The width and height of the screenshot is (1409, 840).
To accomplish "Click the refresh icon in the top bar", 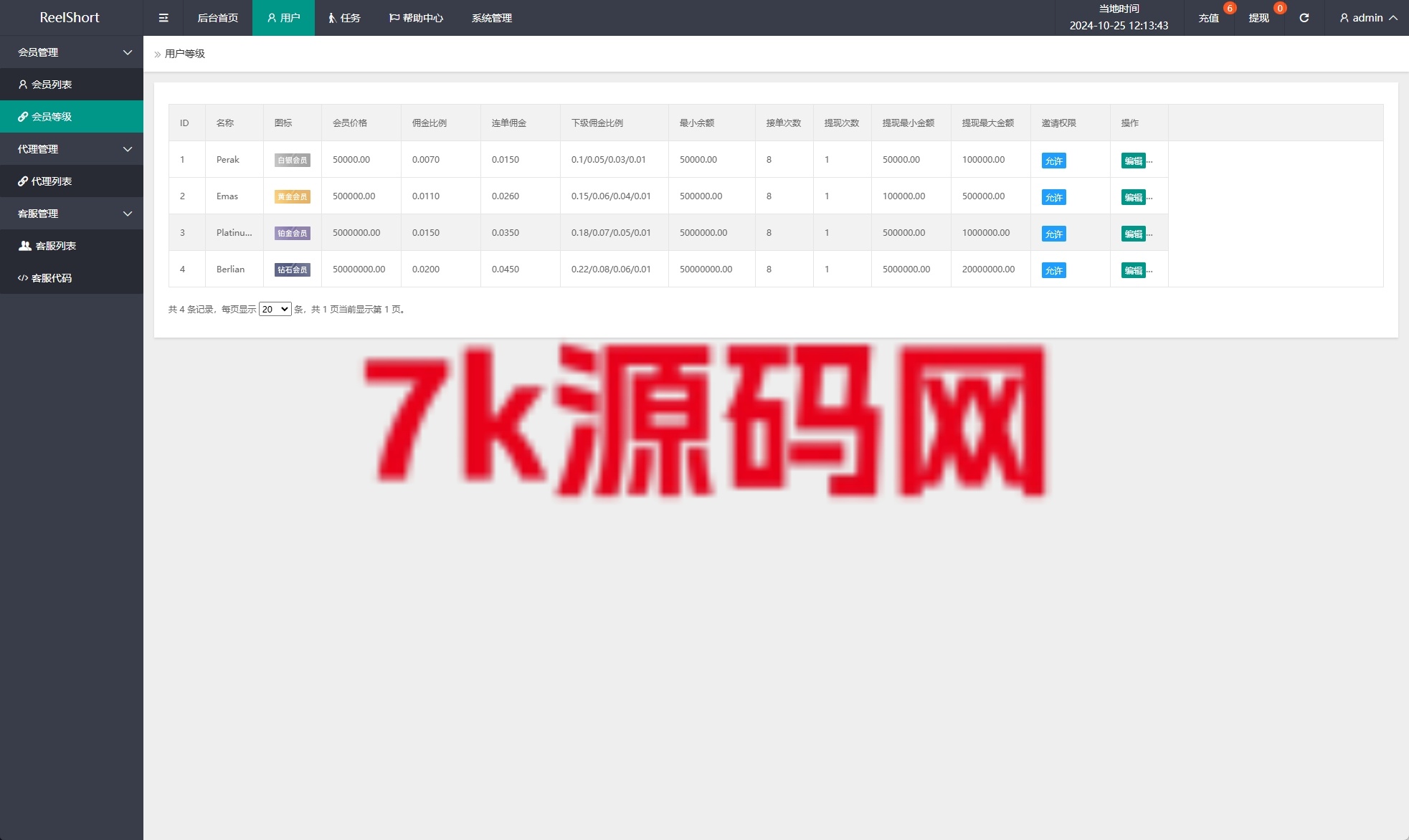I will pyautogui.click(x=1304, y=18).
